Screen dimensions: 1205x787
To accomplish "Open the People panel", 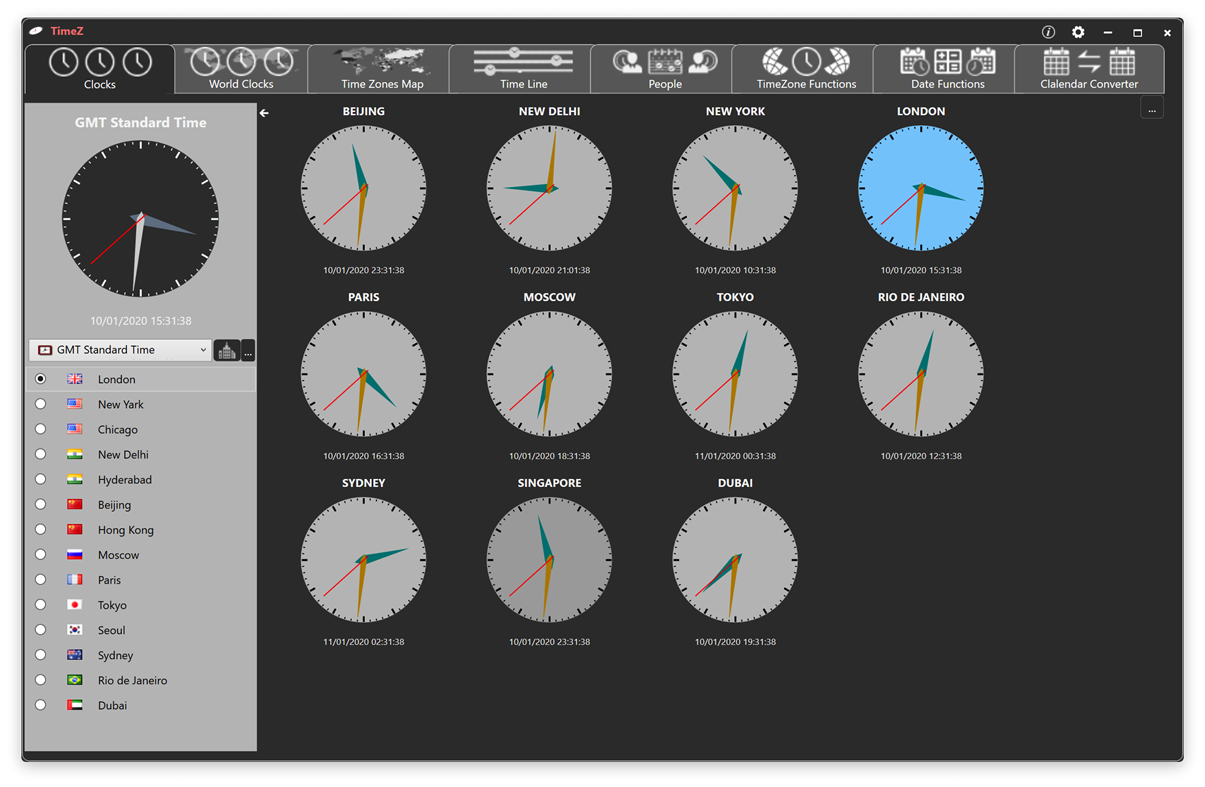I will point(662,68).
